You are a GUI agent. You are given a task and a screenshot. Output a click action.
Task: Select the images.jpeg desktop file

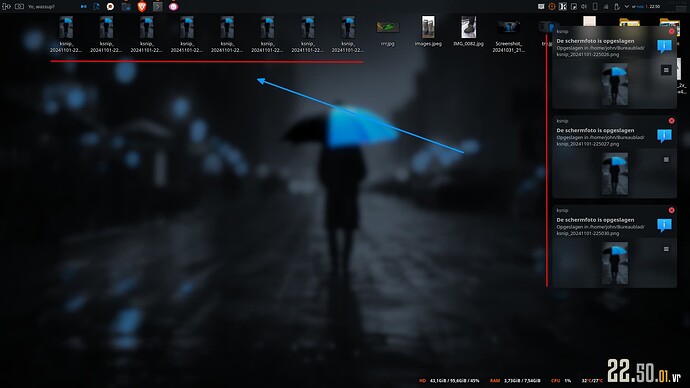click(x=428, y=31)
